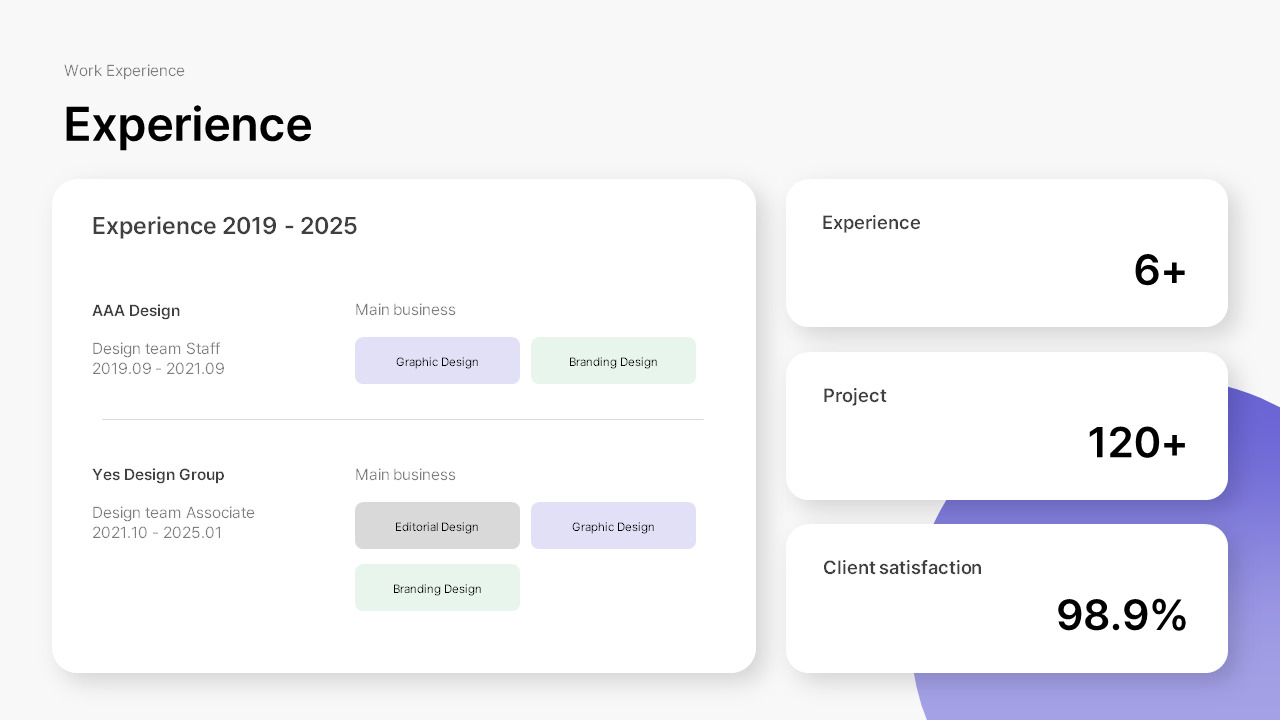The image size is (1280, 720).
Task: Click the Editorial Design tag
Action: pos(437,526)
